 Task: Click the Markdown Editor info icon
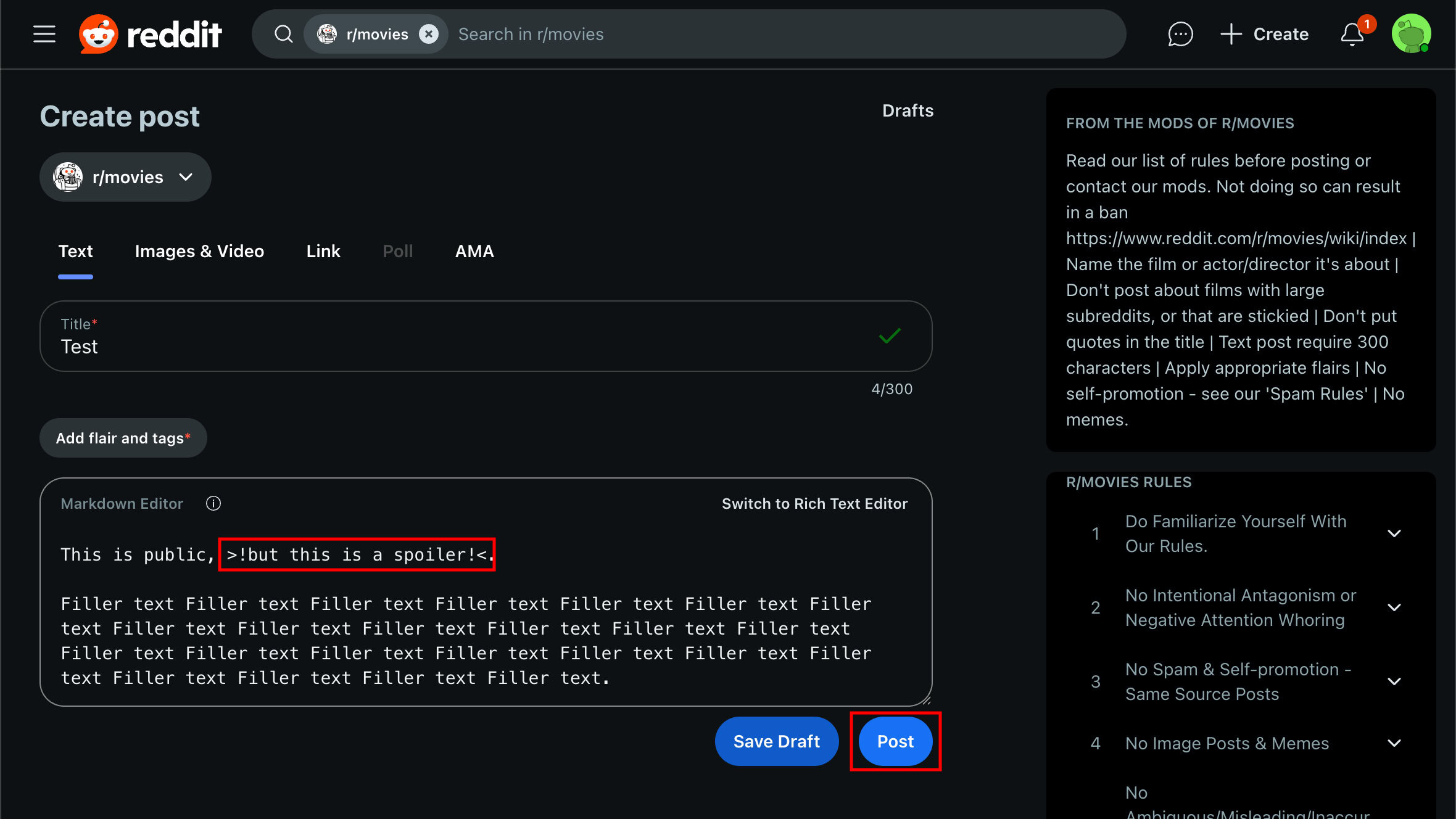point(213,504)
